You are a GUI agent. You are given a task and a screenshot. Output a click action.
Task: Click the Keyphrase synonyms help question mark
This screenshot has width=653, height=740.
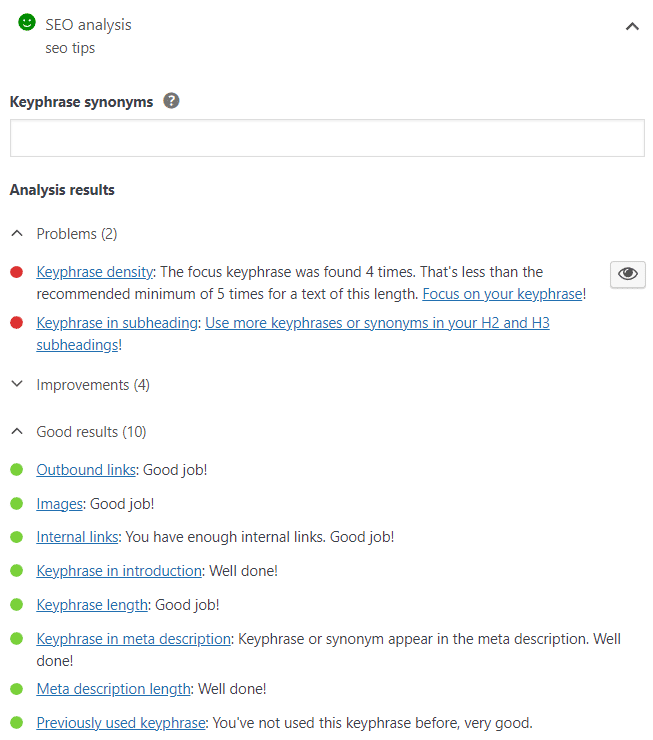coord(171,101)
